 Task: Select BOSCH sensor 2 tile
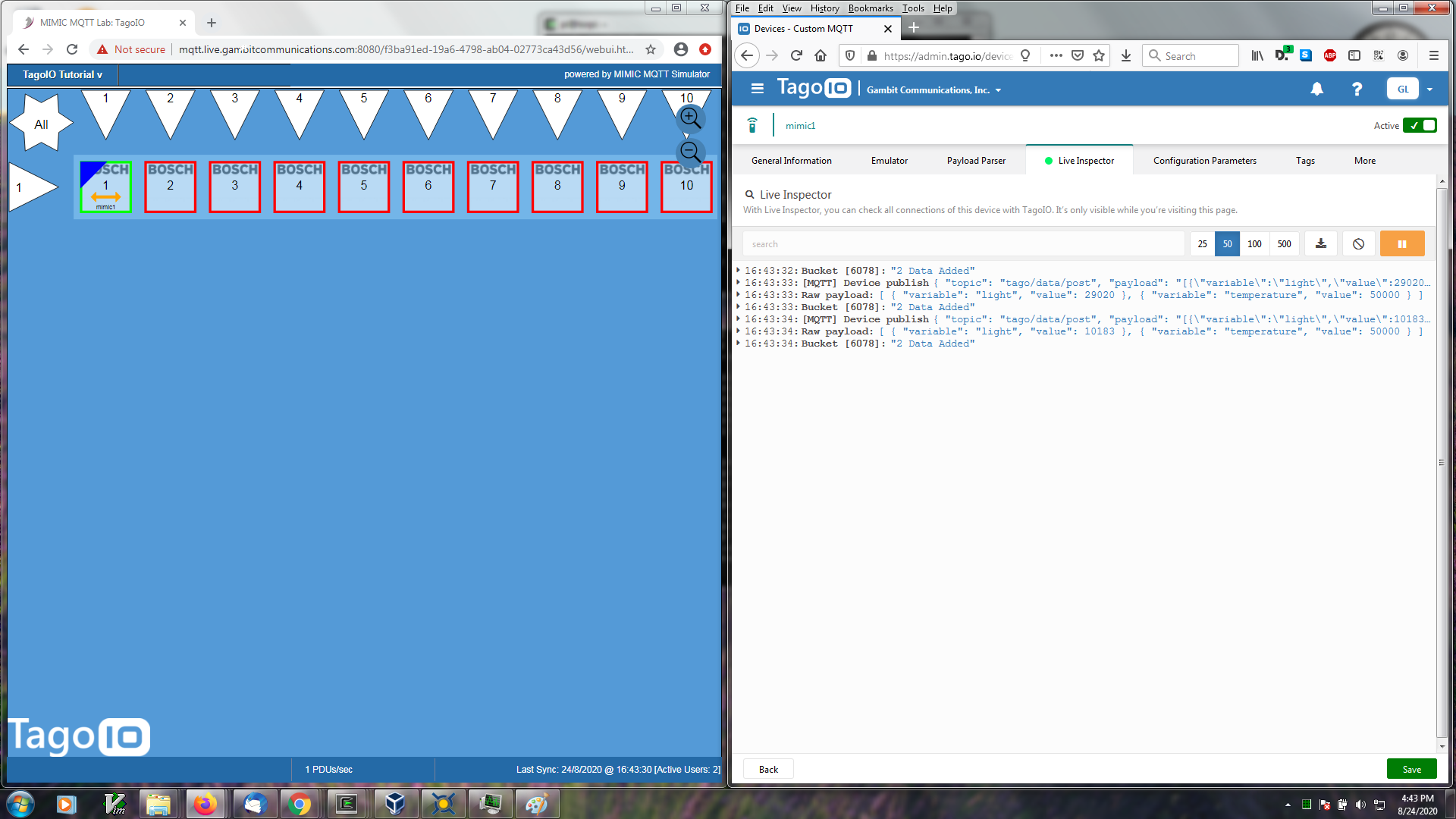pyautogui.click(x=170, y=187)
